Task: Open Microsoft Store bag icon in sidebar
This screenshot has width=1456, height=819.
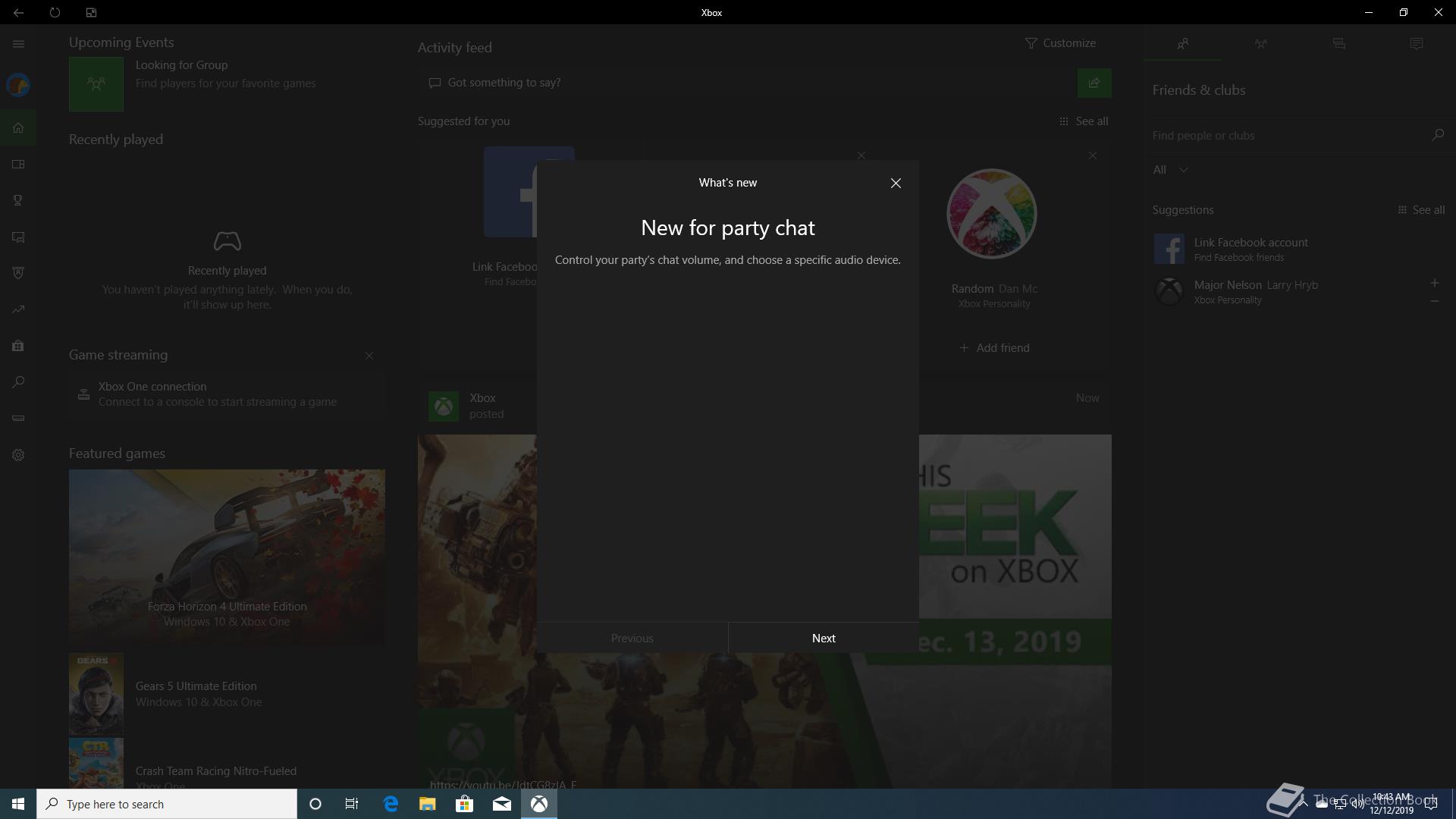Action: click(x=18, y=346)
